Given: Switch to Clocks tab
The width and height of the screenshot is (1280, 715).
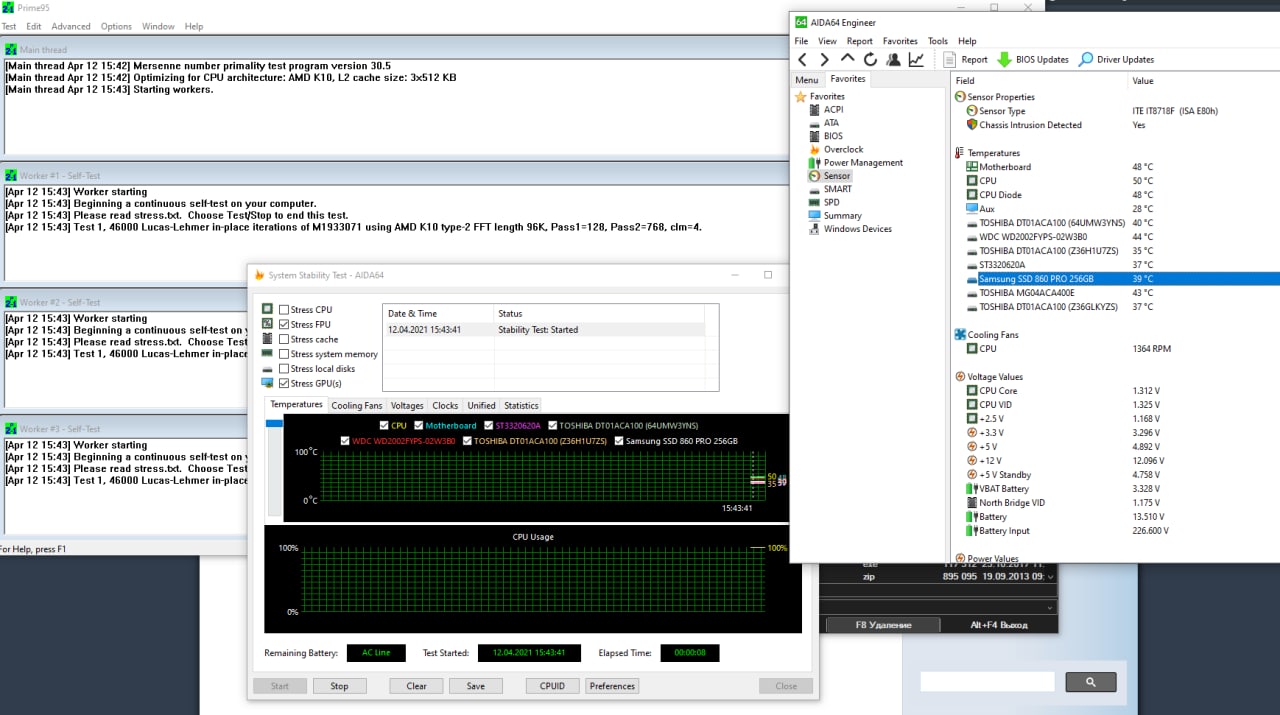Looking at the screenshot, I should [x=445, y=405].
